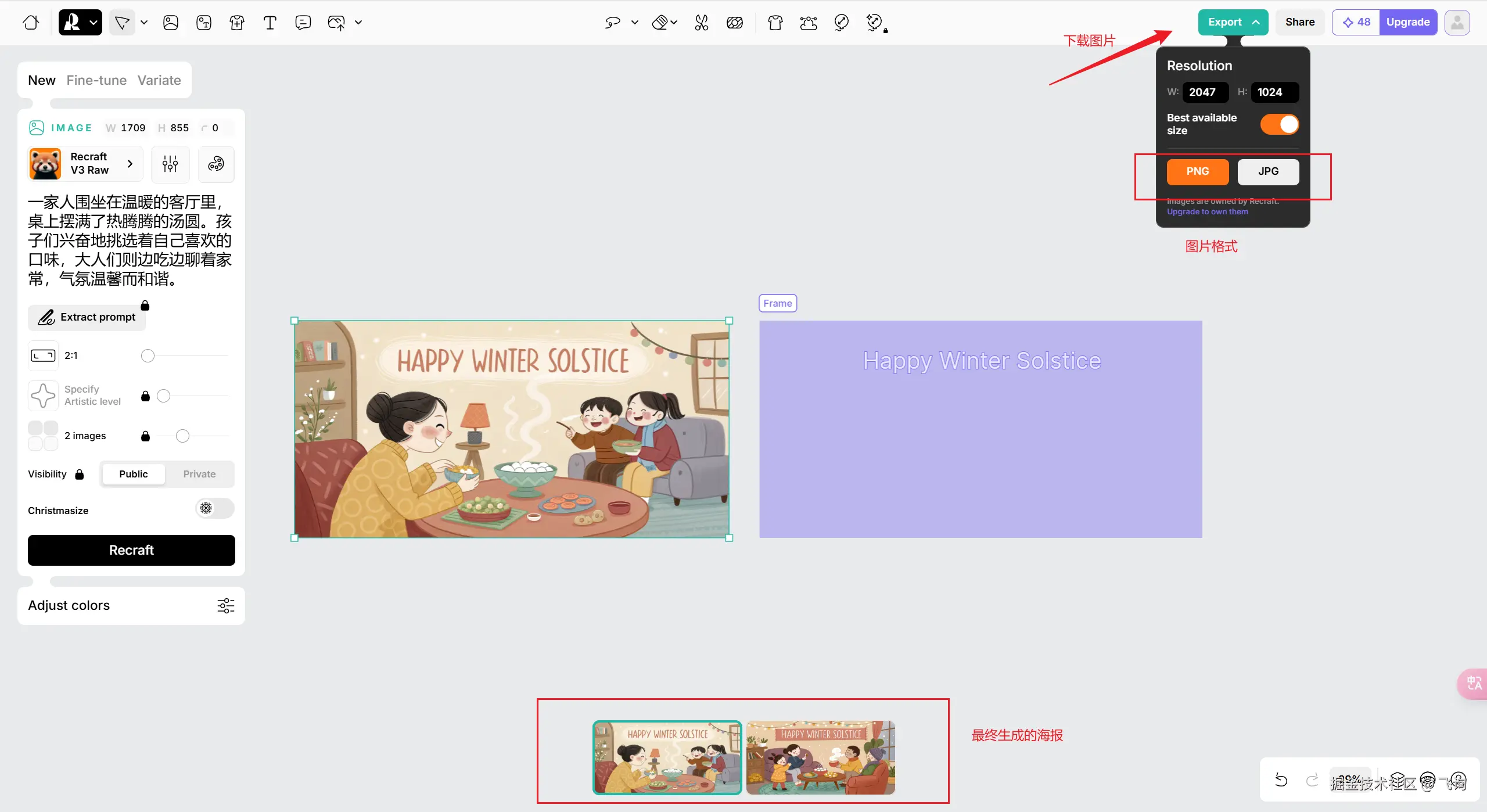Open the comment tool
This screenshot has height=812, width=1487.
tap(303, 23)
